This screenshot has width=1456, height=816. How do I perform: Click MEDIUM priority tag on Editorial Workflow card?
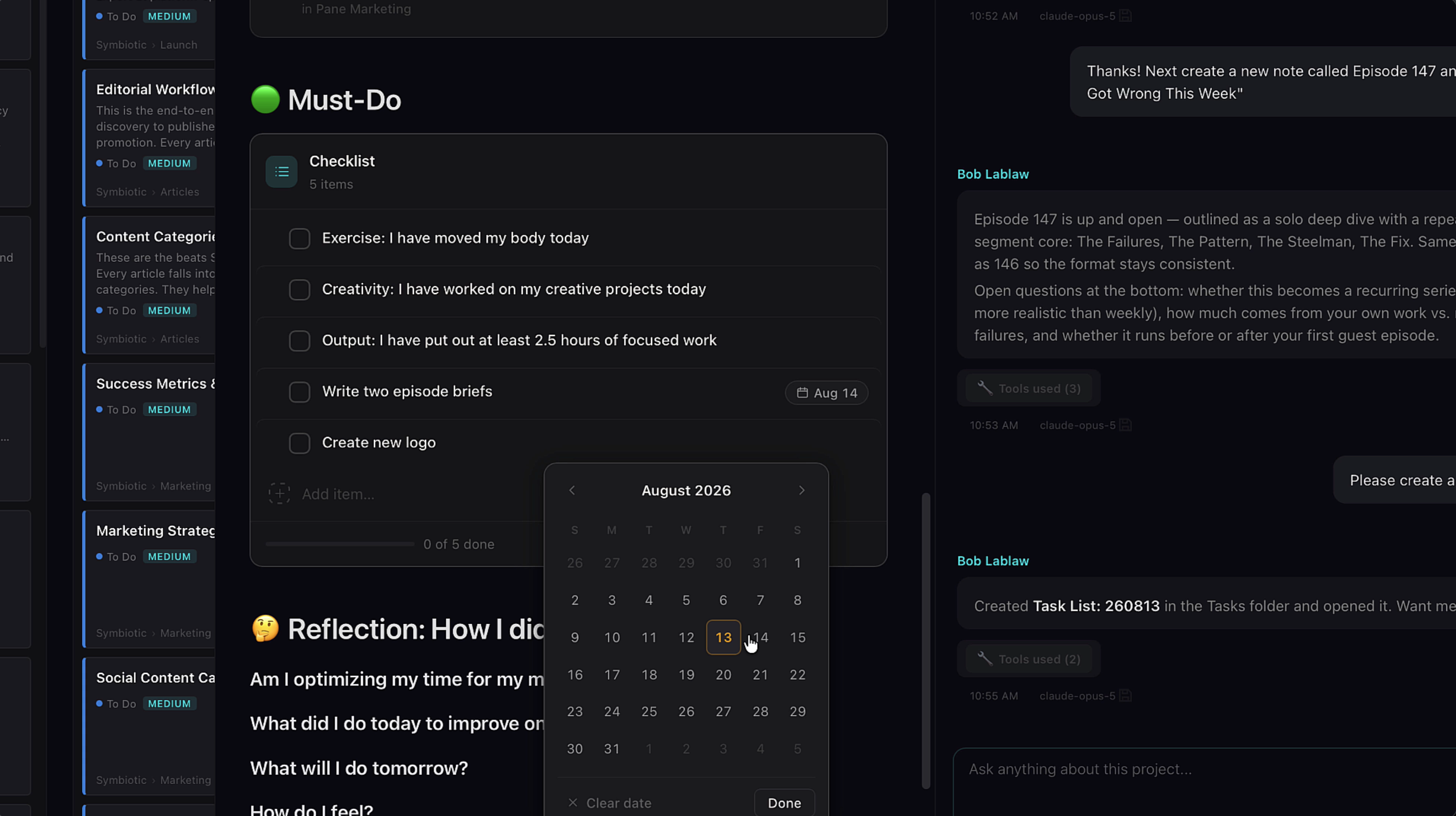(x=170, y=163)
